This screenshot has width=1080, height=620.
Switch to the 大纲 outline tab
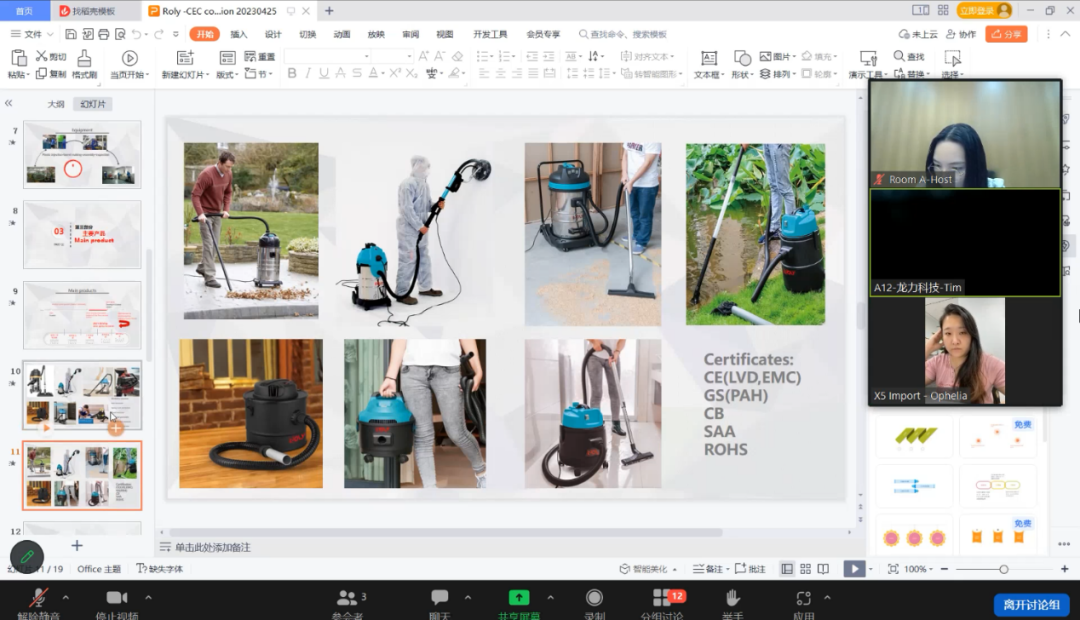click(56, 104)
